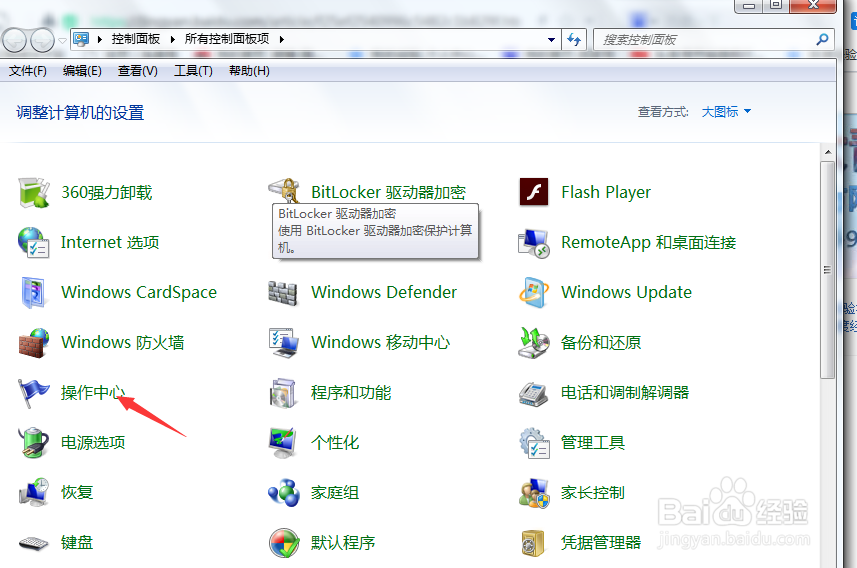
Task: Open the 帮助(H) menu
Action: [249, 71]
